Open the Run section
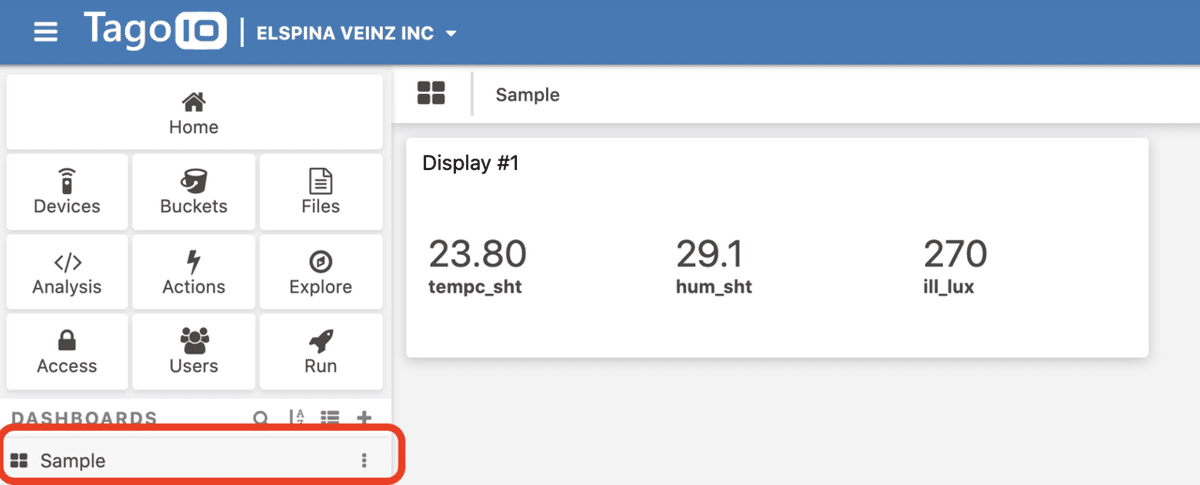Screen dimensions: 1200x485 (x=321, y=352)
